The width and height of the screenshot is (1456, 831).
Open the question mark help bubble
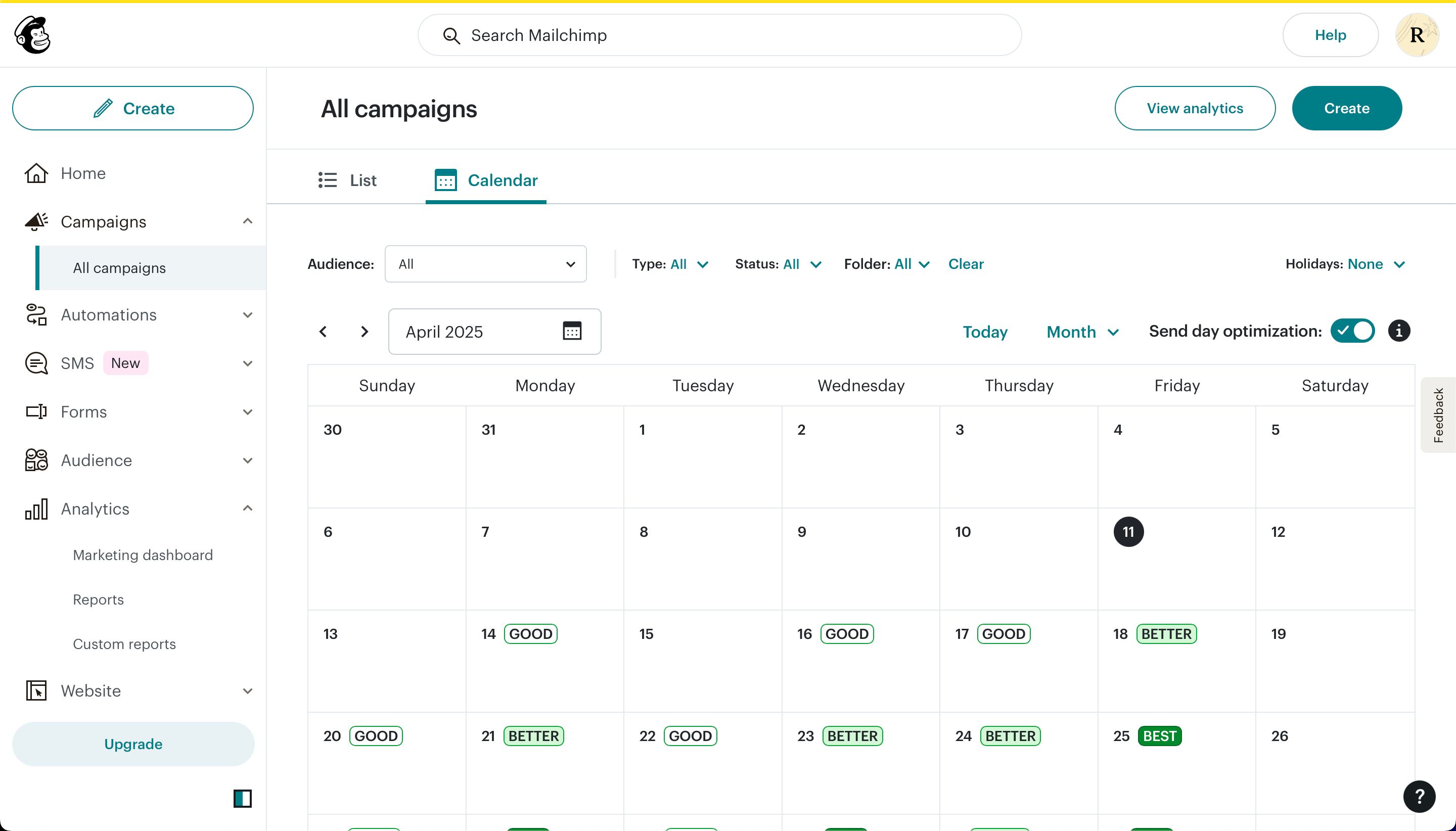1419,796
